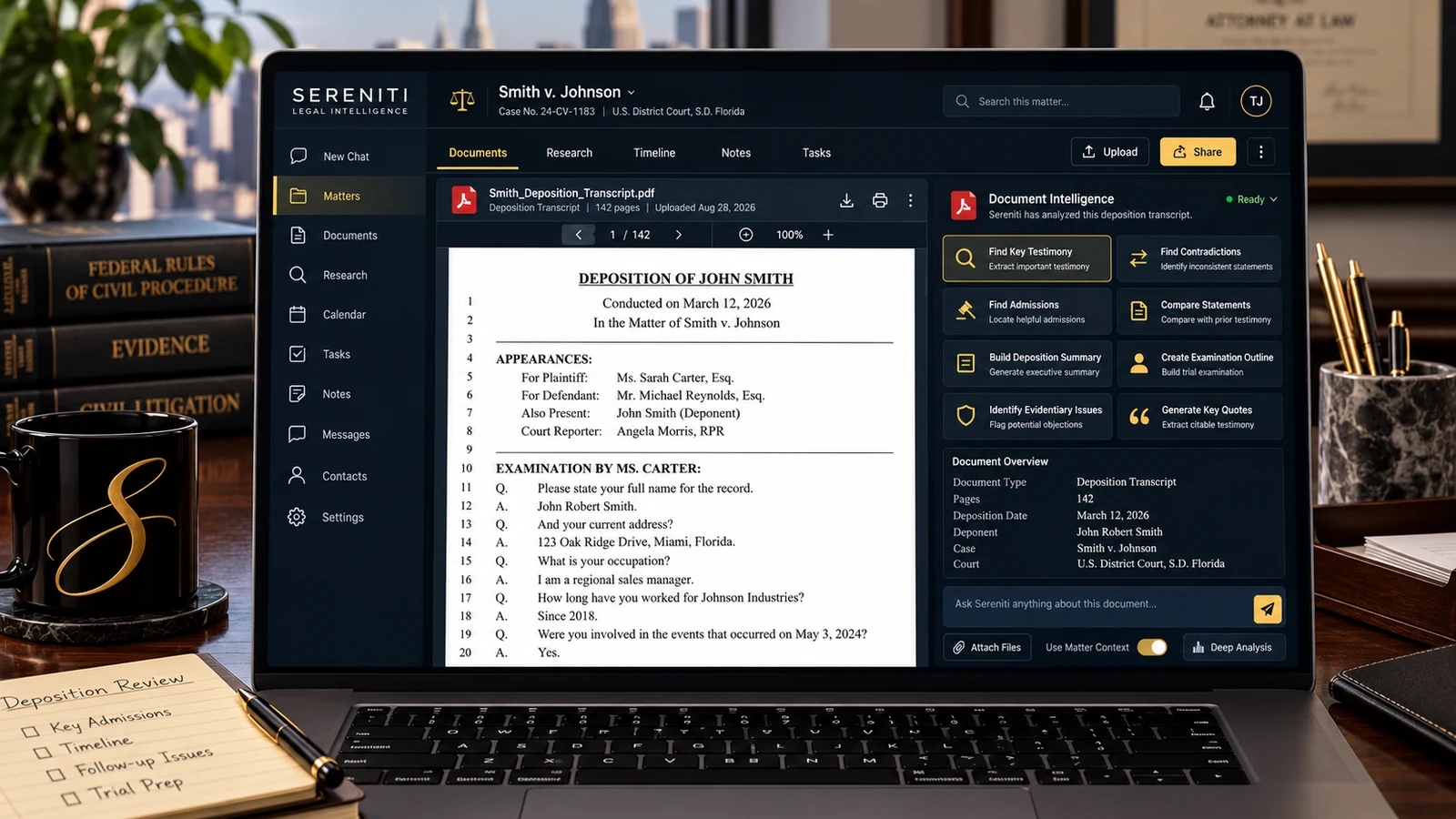Start a New Chat

[x=329, y=157]
